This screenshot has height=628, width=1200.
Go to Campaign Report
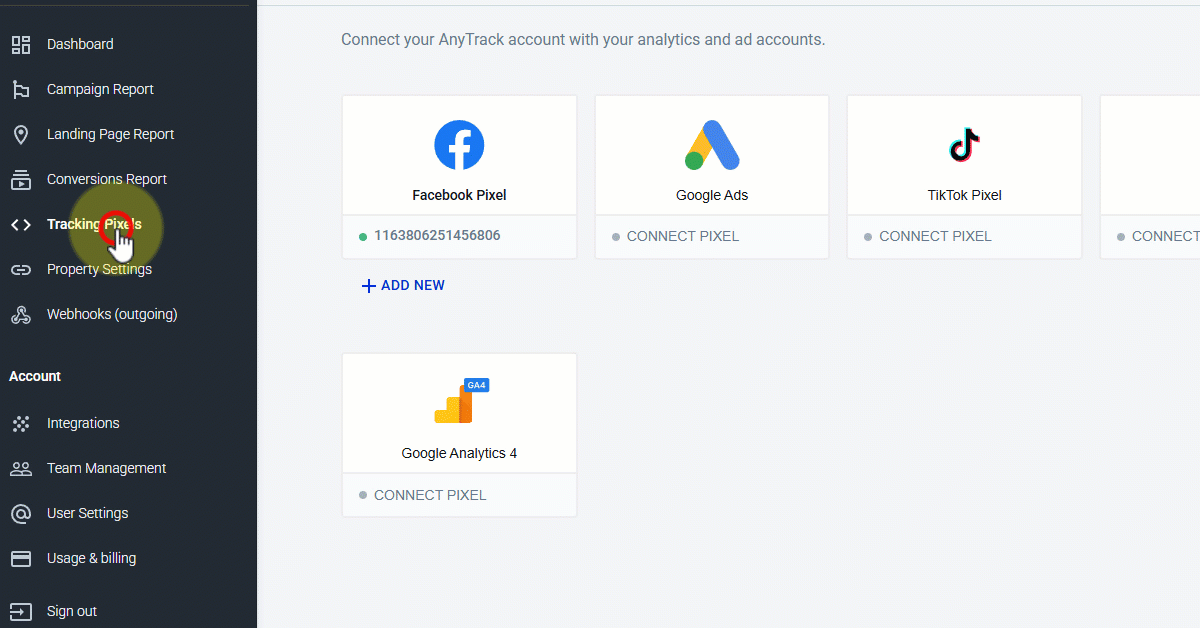click(100, 89)
